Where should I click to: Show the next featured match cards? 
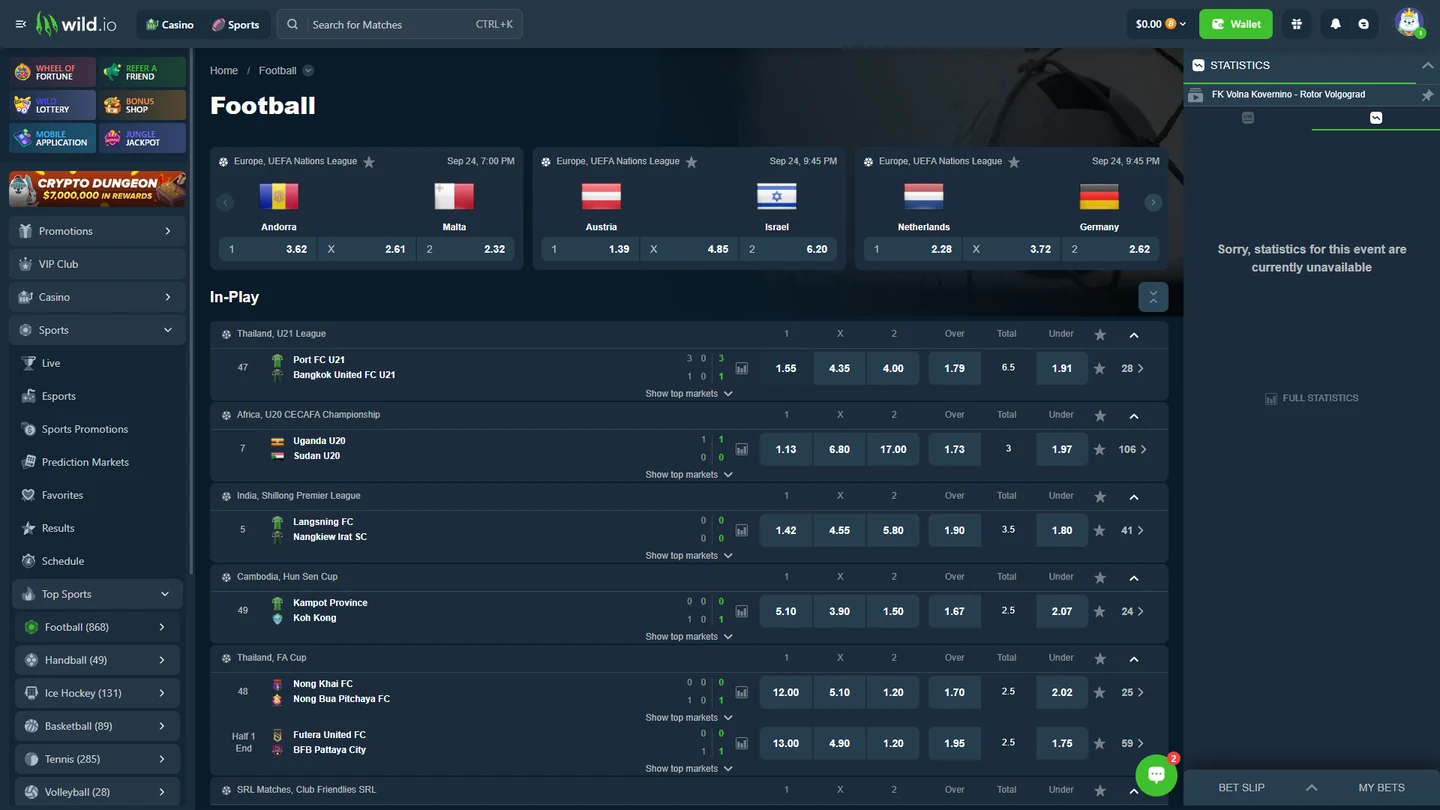tap(1153, 202)
